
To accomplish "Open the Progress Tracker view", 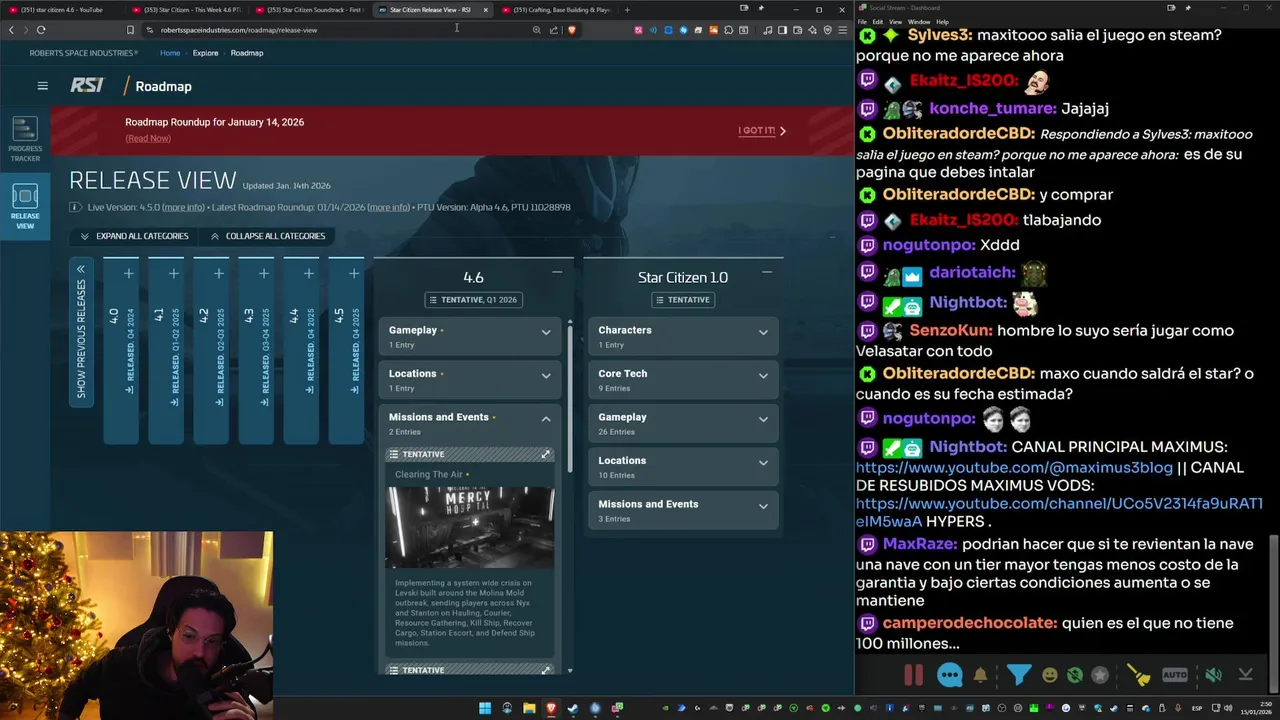I will point(25,139).
